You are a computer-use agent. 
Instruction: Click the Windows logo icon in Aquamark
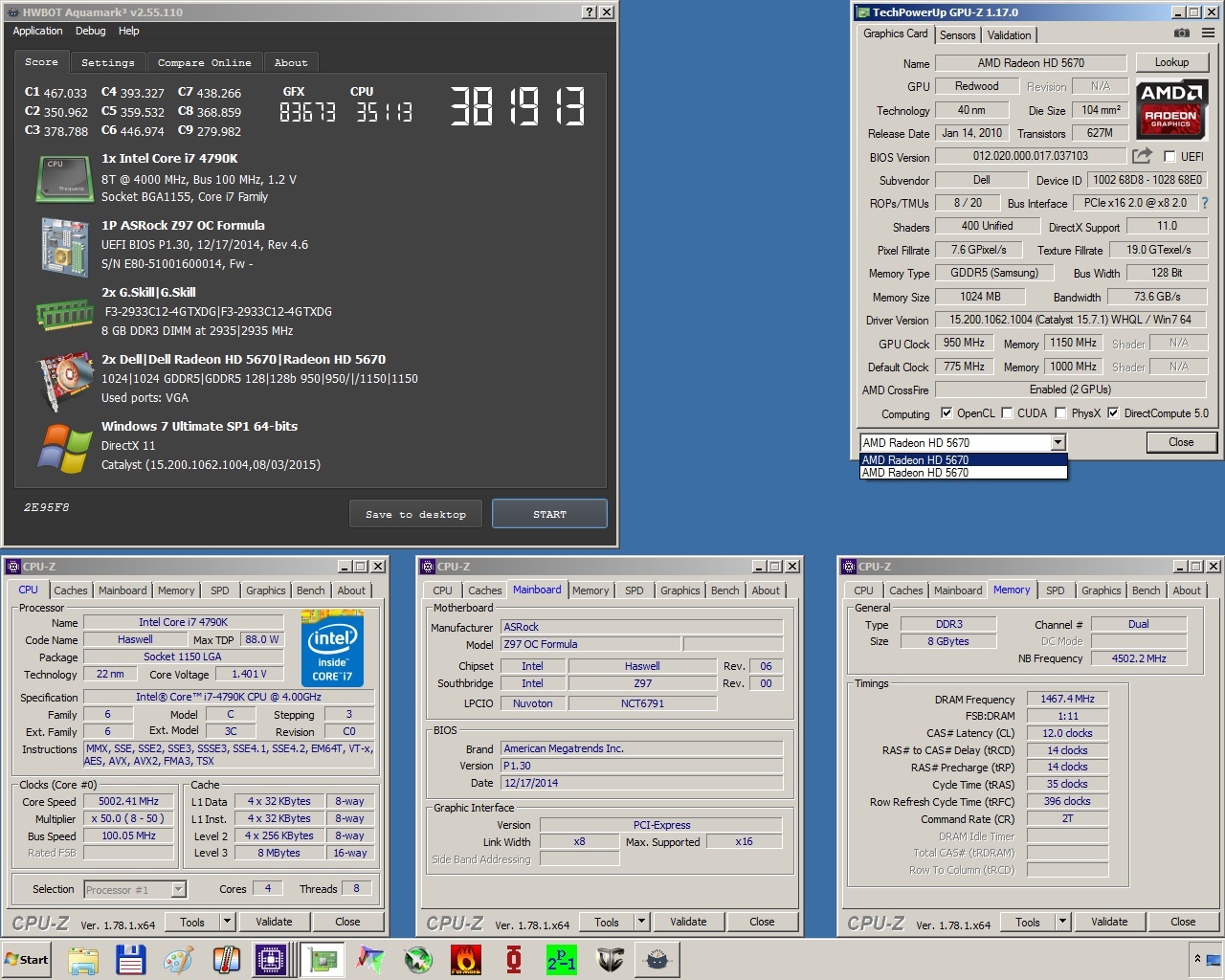[x=64, y=448]
